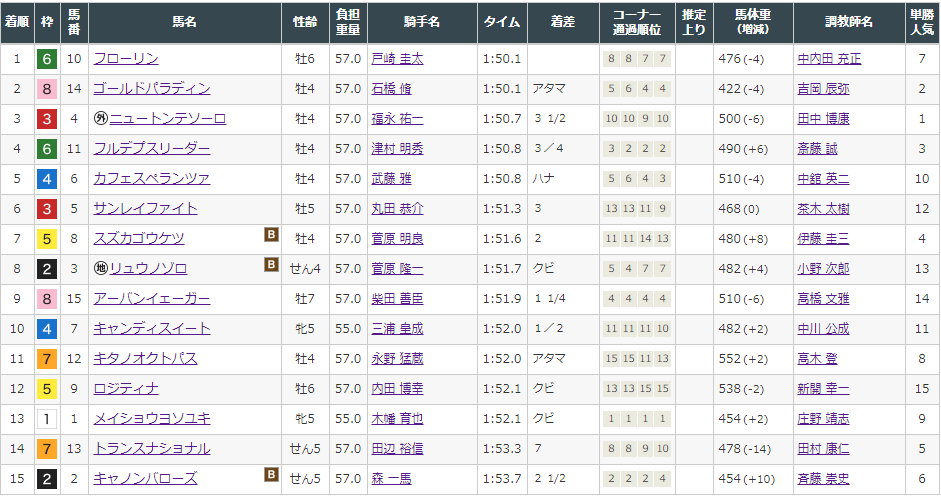Click the blinker B icon for スズカゴウケツ

pyautogui.click(x=271, y=234)
